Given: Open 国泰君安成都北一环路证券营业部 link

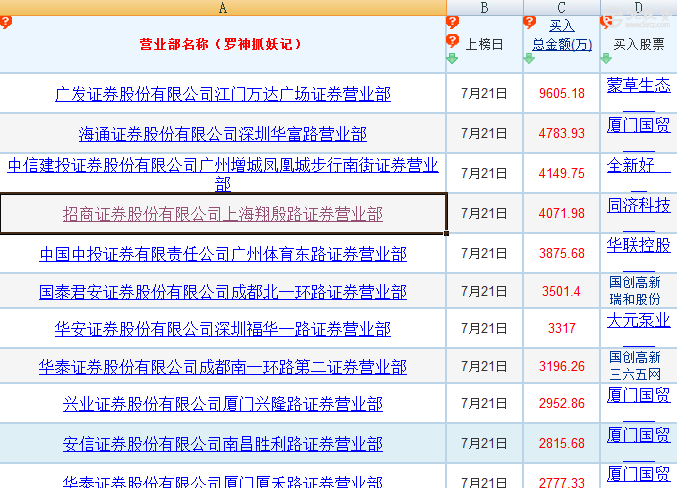Looking at the screenshot, I should pyautogui.click(x=223, y=292).
